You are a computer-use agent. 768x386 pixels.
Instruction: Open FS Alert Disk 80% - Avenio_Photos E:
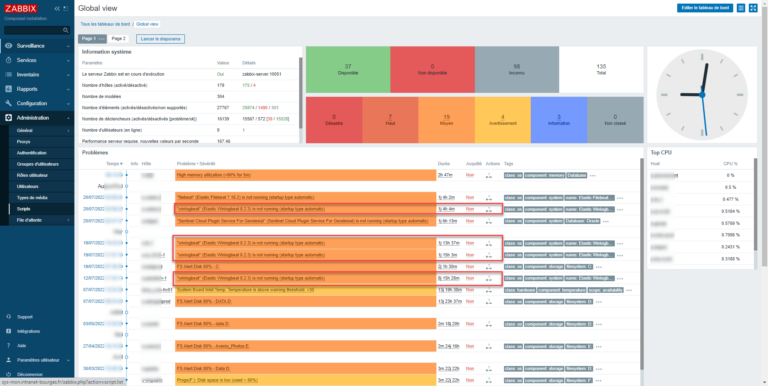pos(213,346)
